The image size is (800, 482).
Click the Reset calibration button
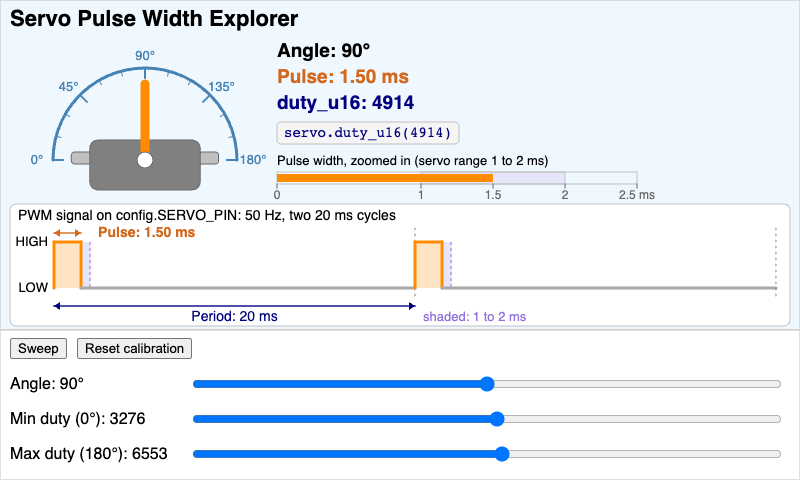(x=134, y=348)
